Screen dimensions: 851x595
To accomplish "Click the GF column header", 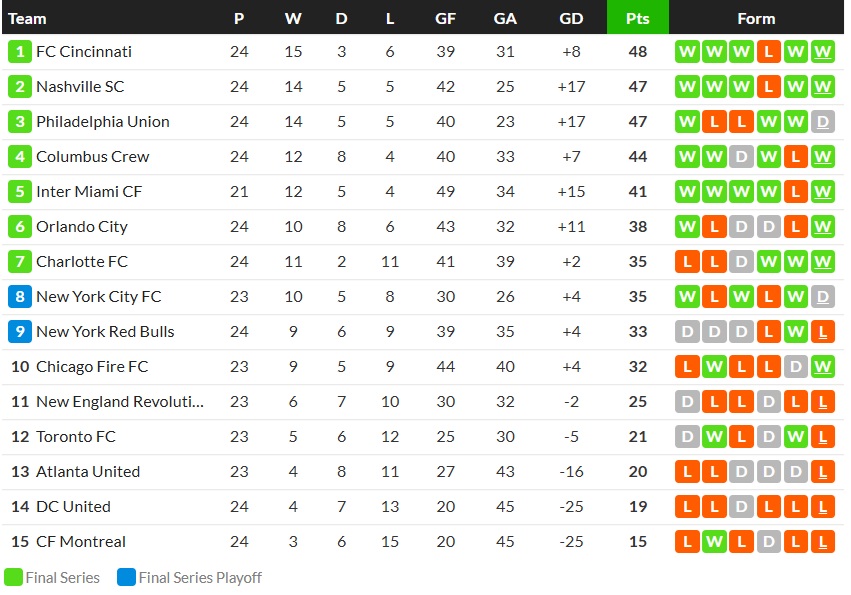I will tap(445, 18).
